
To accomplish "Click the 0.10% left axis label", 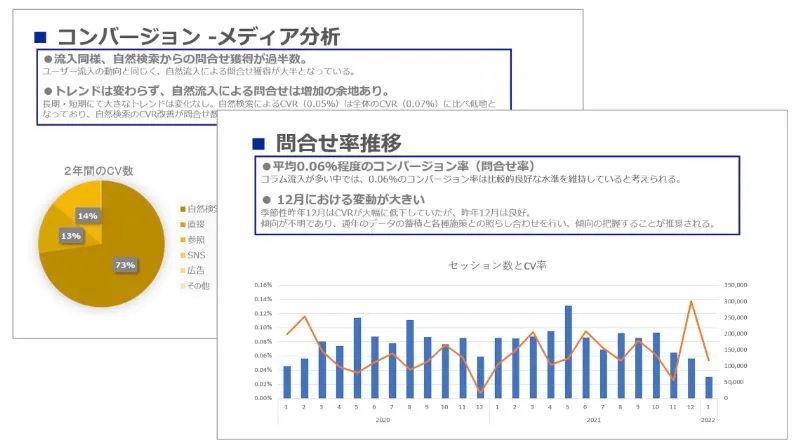I will click(x=263, y=328).
